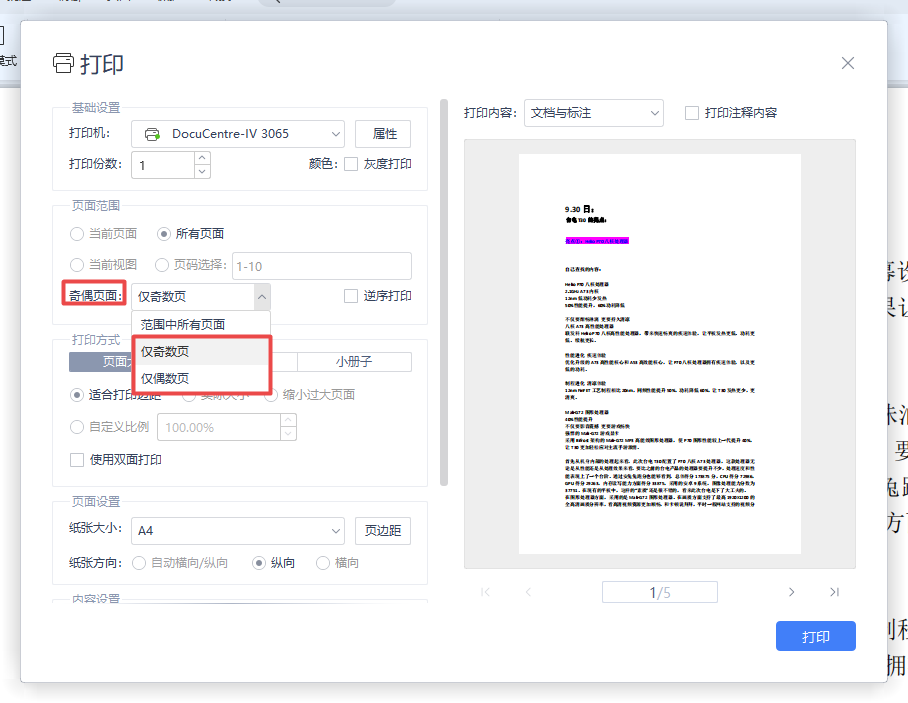The height and width of the screenshot is (703, 908).
Task: Expand 打印内容 文档与标注 dropdown
Action: click(593, 113)
